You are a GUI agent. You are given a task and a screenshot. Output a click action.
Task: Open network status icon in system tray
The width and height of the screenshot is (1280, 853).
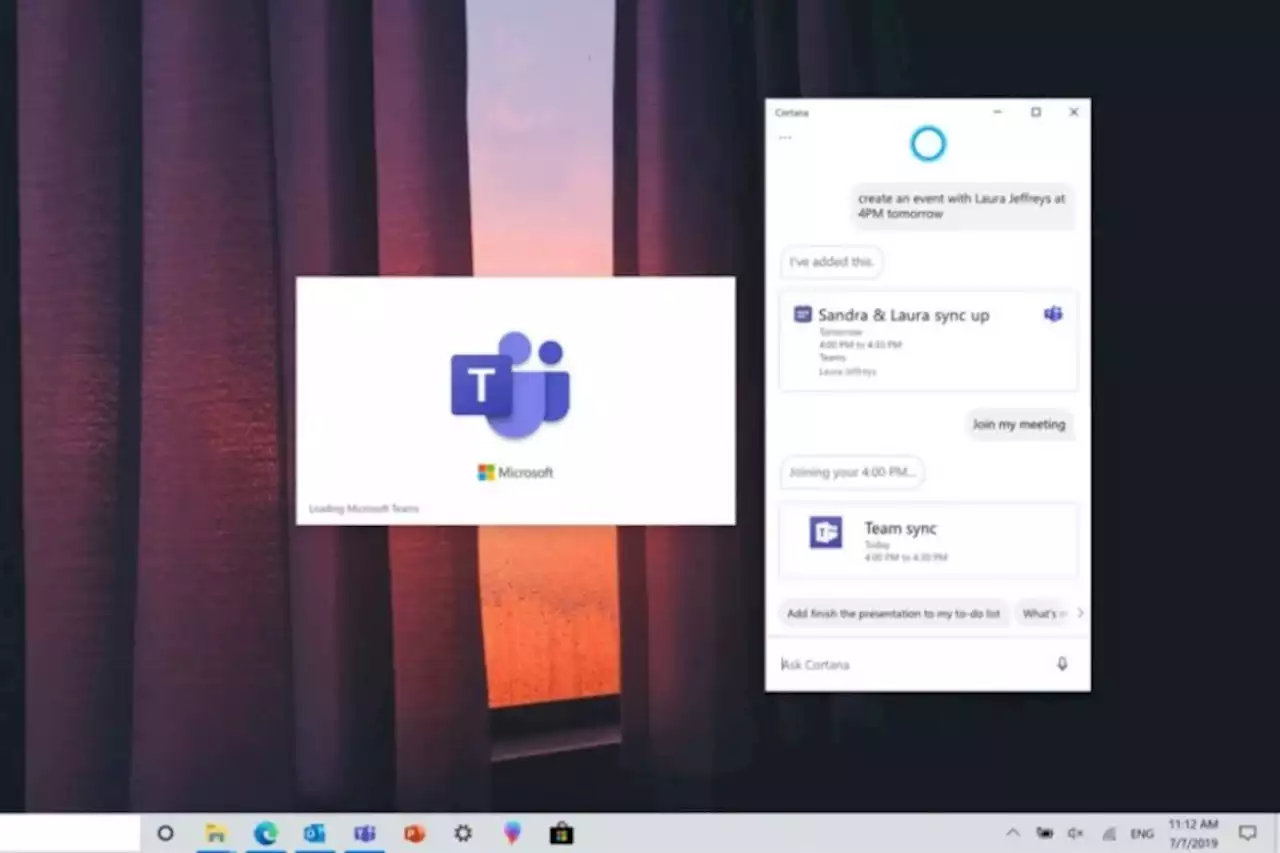1109,833
